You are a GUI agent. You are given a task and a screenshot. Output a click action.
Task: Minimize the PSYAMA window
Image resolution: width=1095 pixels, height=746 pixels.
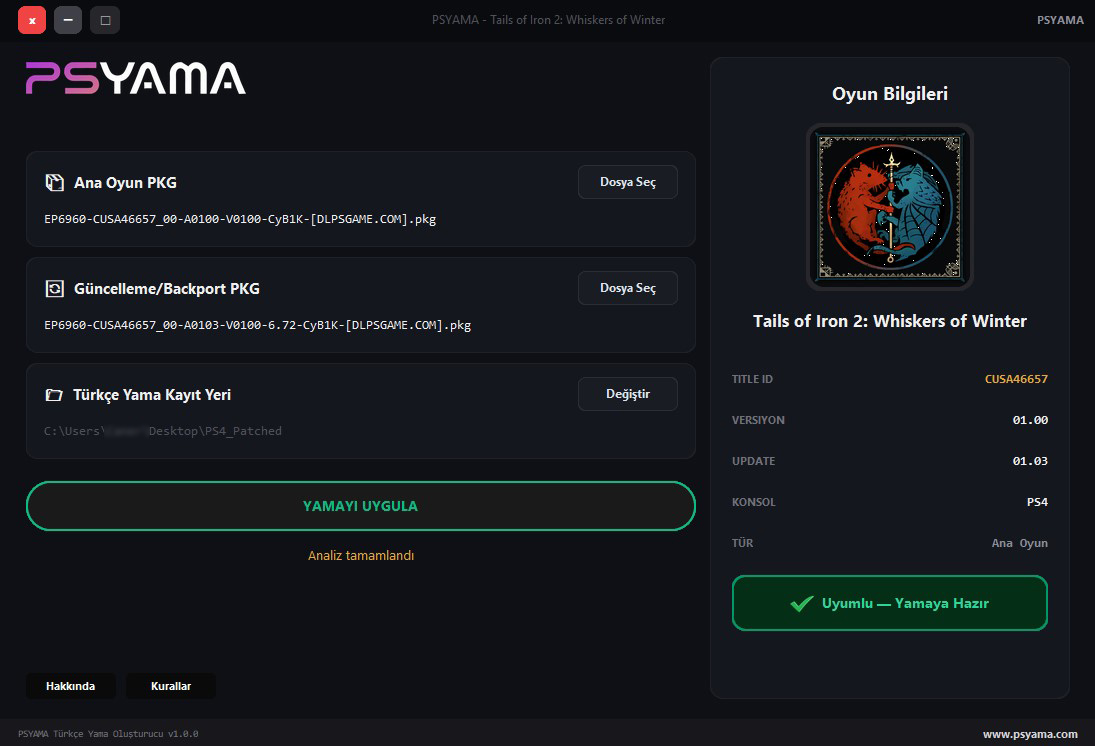(x=68, y=20)
